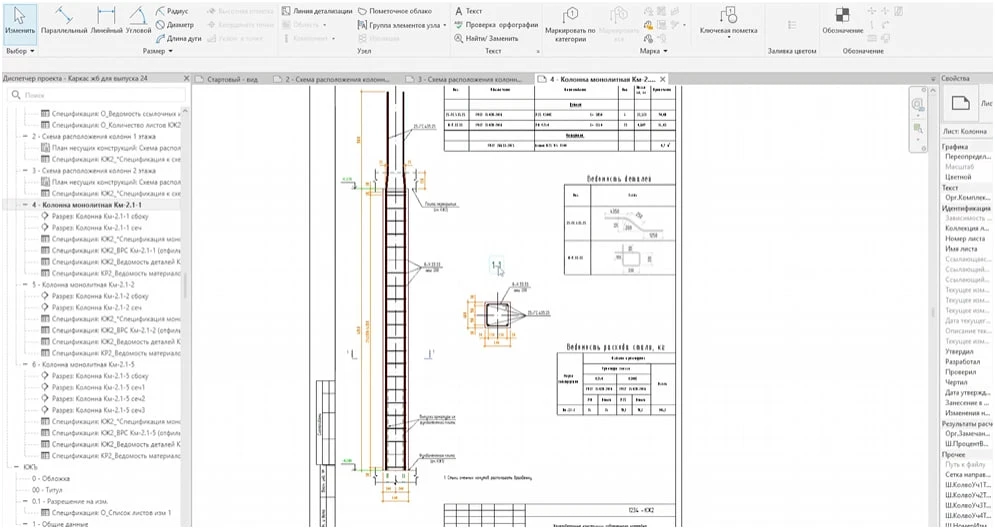Close the Диспетчер проекта panel
Viewport: 995px width, 529px height.
tap(186, 79)
